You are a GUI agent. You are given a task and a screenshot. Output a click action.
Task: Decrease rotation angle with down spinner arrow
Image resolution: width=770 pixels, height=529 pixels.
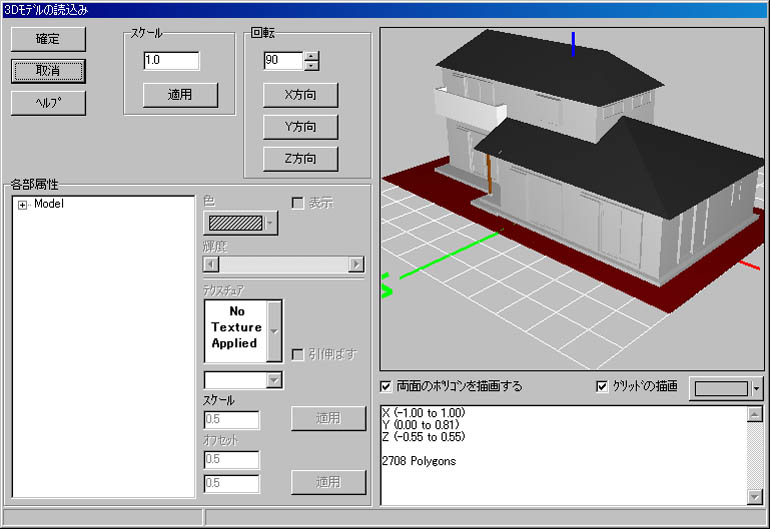point(311,65)
